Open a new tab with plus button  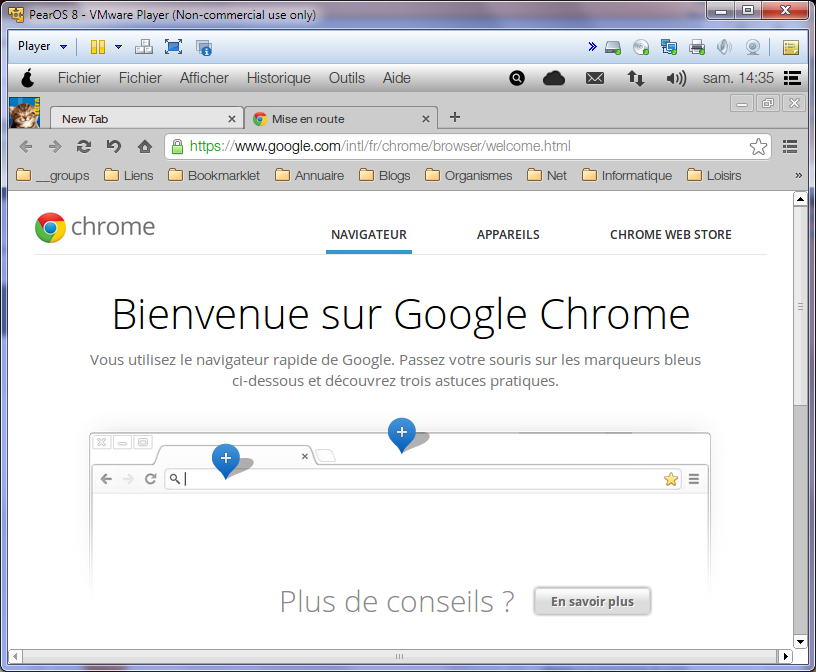(x=455, y=117)
